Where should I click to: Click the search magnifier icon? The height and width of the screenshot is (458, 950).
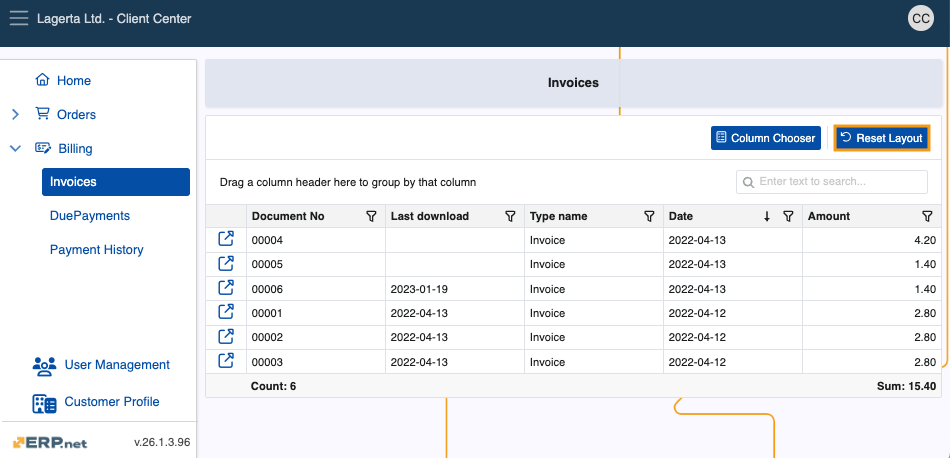pyautogui.click(x=748, y=182)
